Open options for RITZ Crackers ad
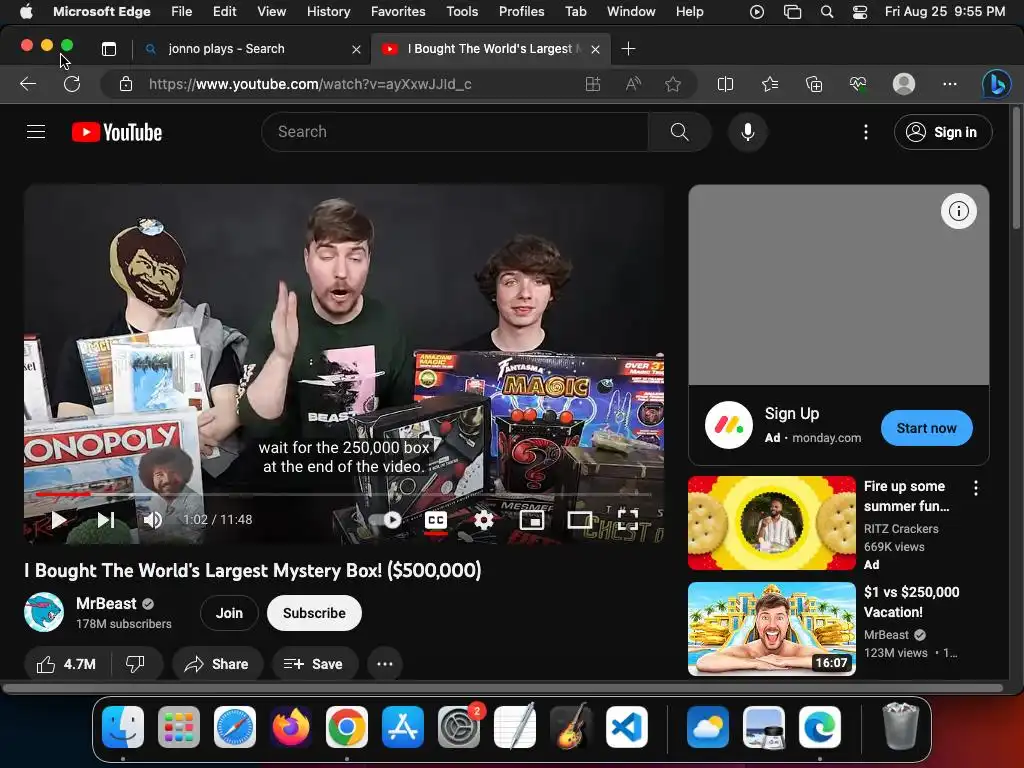Image resolution: width=1024 pixels, height=768 pixels. [x=976, y=488]
